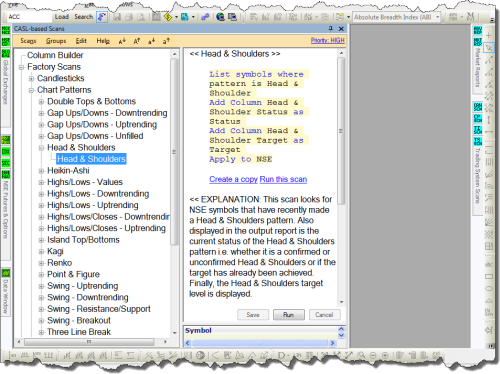Click the computer monitors toolbar icon

tap(232, 17)
